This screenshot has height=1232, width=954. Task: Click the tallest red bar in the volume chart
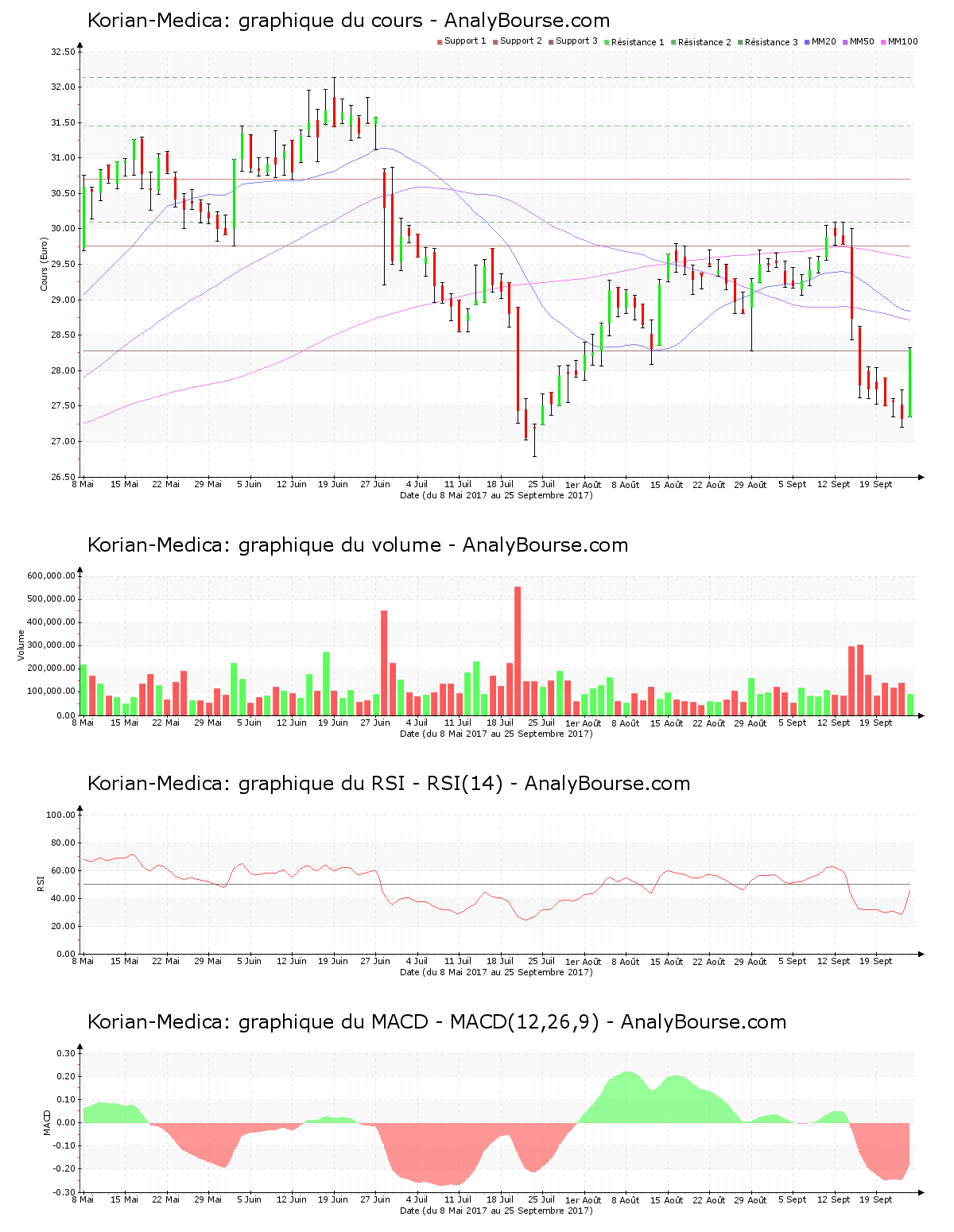(518, 651)
